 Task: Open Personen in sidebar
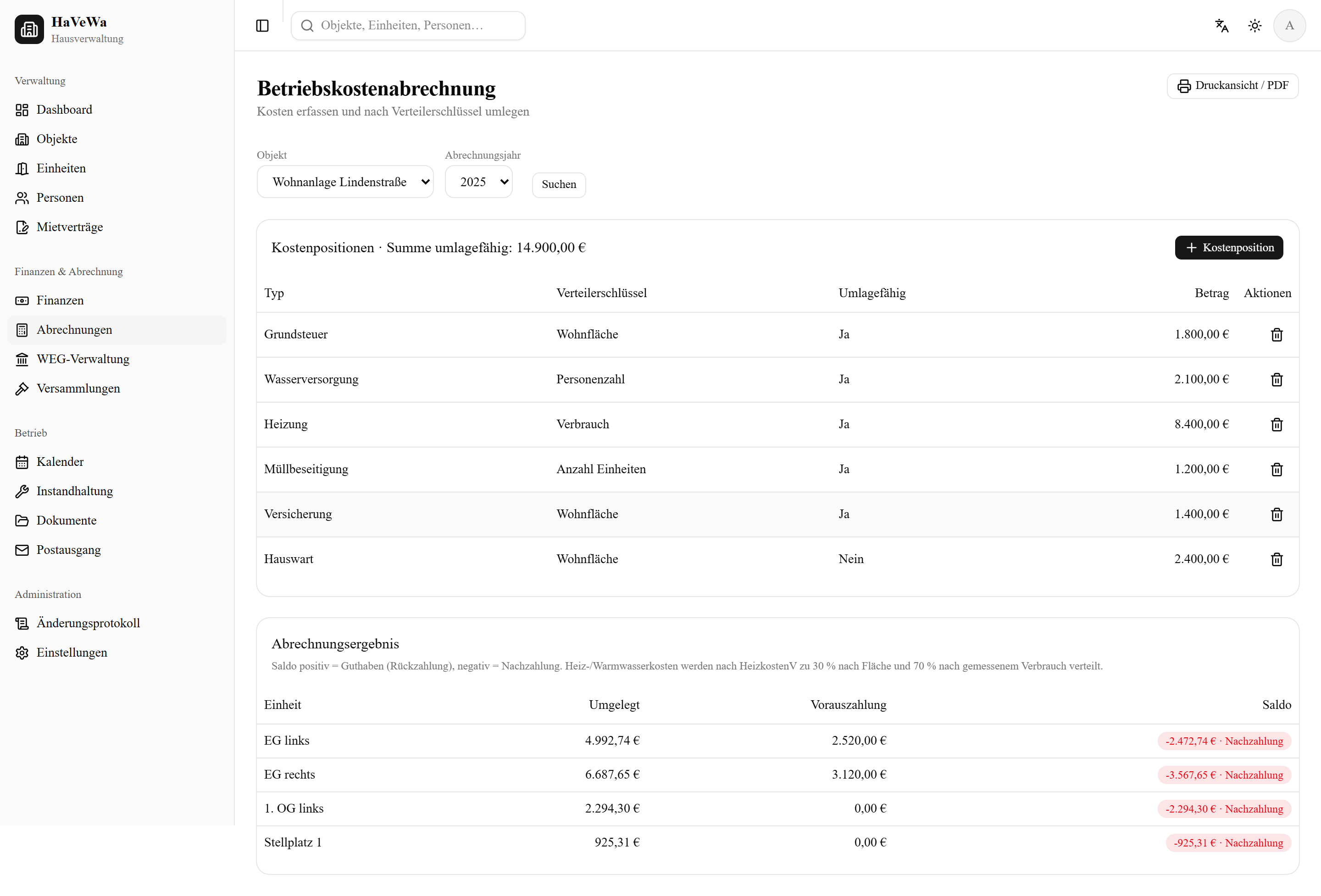coord(117,198)
